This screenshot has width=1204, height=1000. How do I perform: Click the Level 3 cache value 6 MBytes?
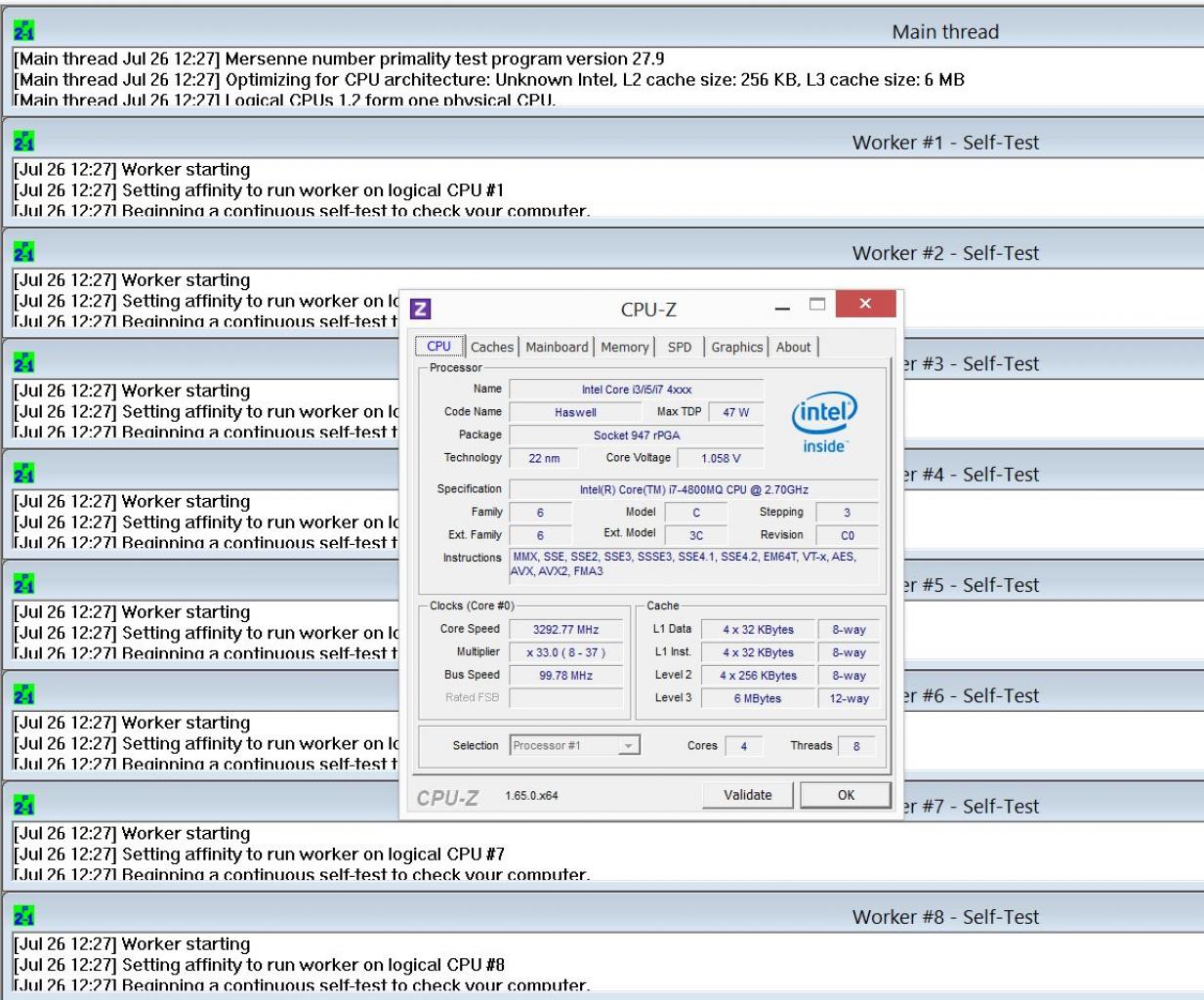point(758,698)
